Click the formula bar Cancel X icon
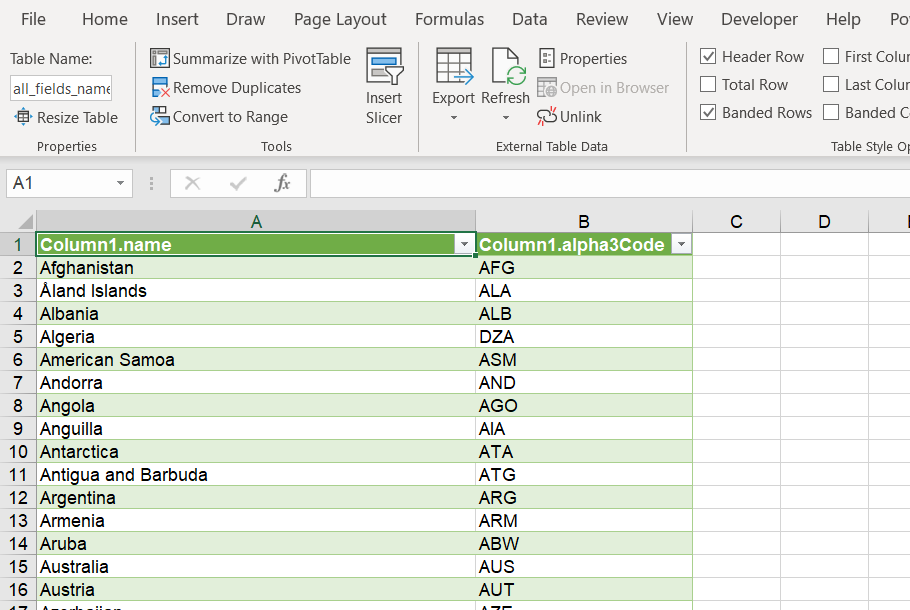The height and width of the screenshot is (610, 910). point(192,183)
